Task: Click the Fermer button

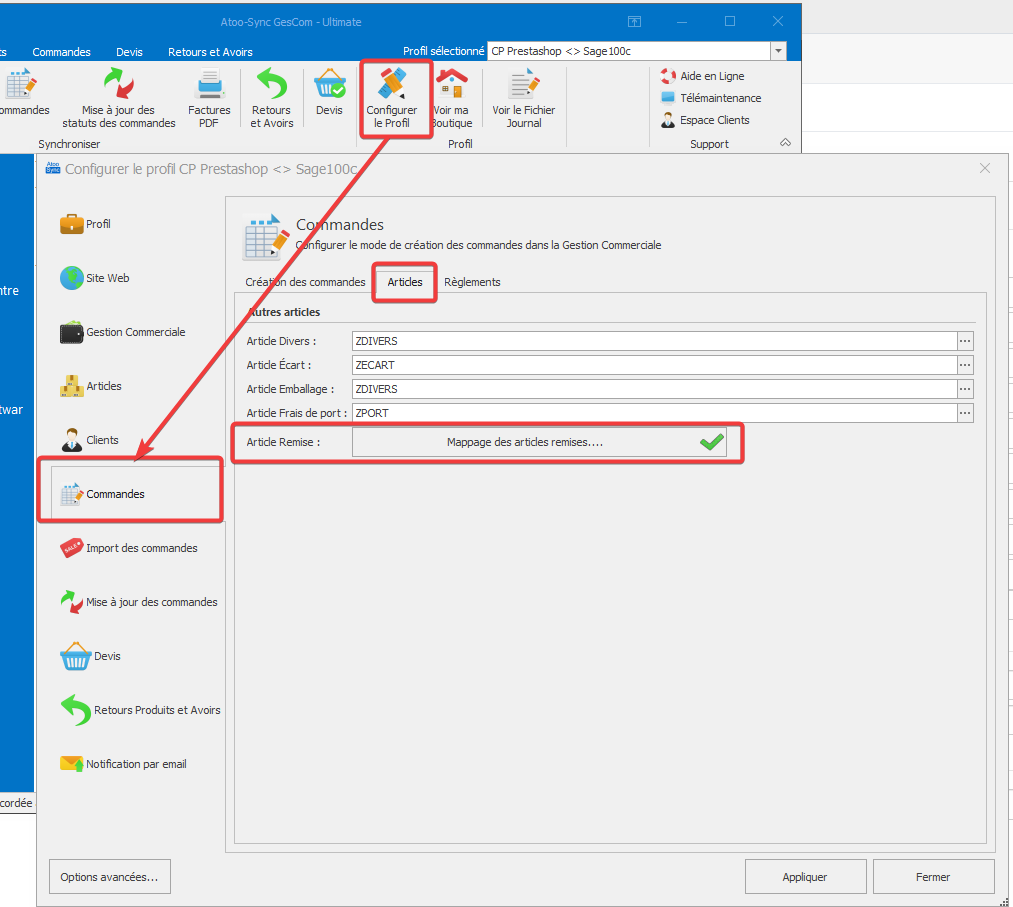Action: (933, 877)
